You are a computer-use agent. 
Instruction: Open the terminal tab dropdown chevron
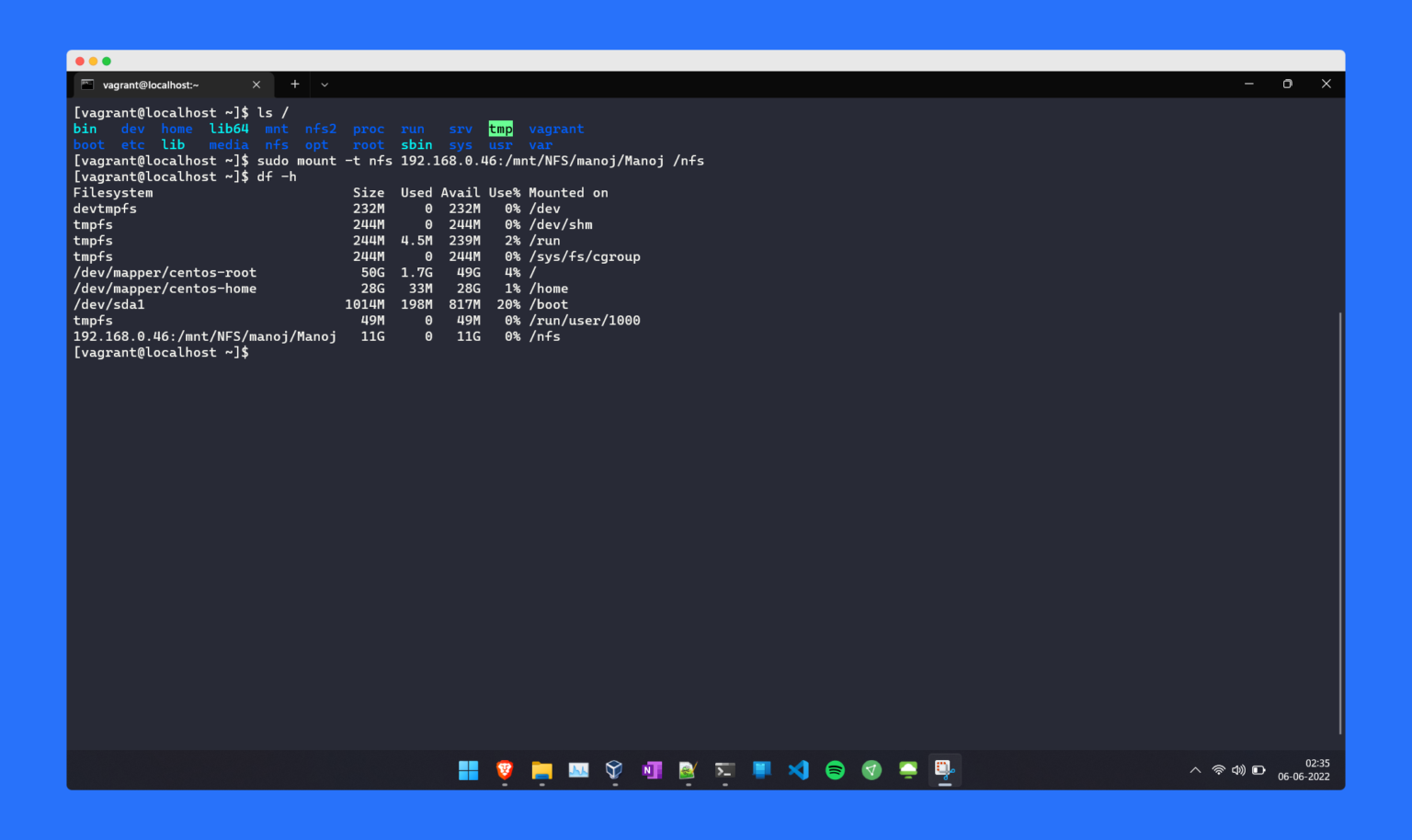click(x=324, y=84)
